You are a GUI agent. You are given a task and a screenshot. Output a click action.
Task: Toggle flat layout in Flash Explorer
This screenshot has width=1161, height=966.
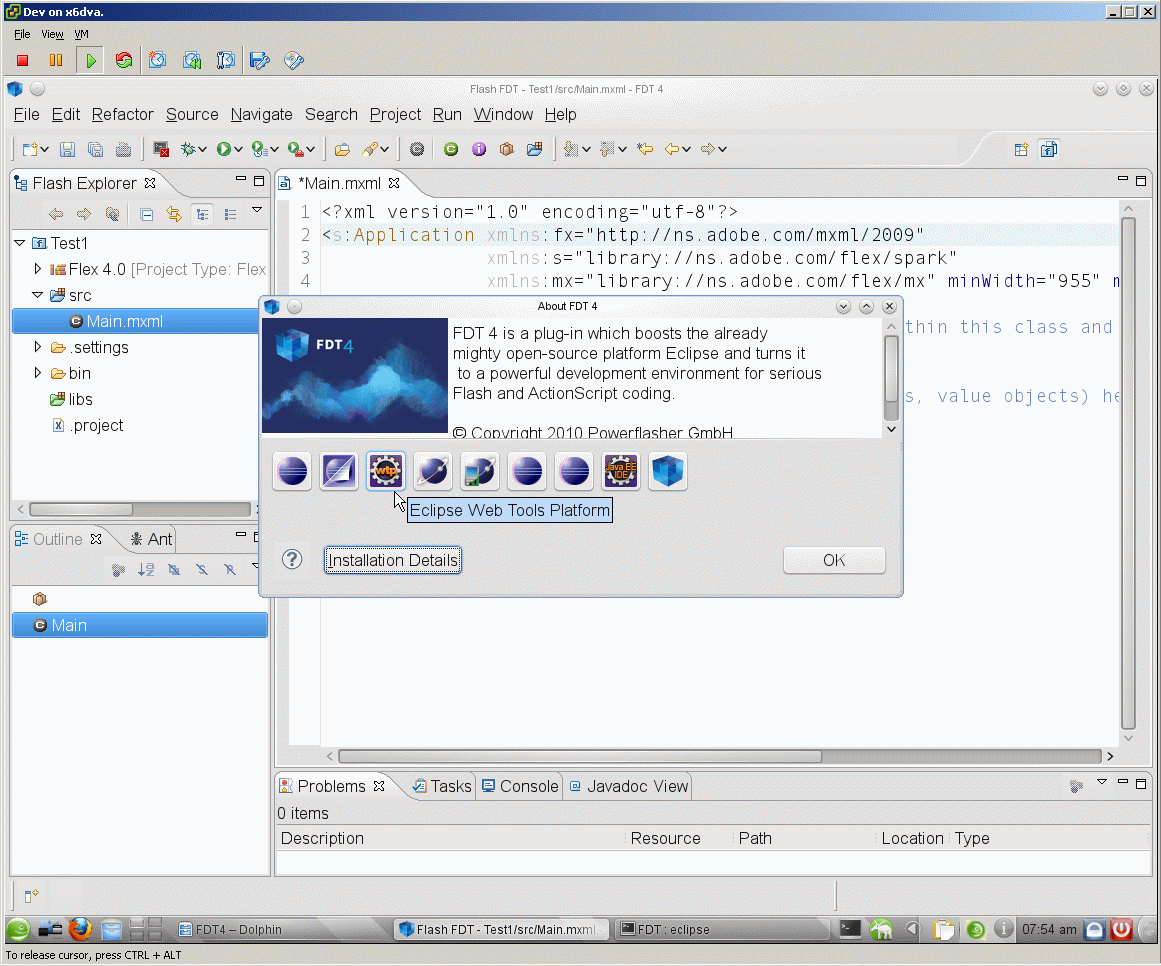[230, 215]
